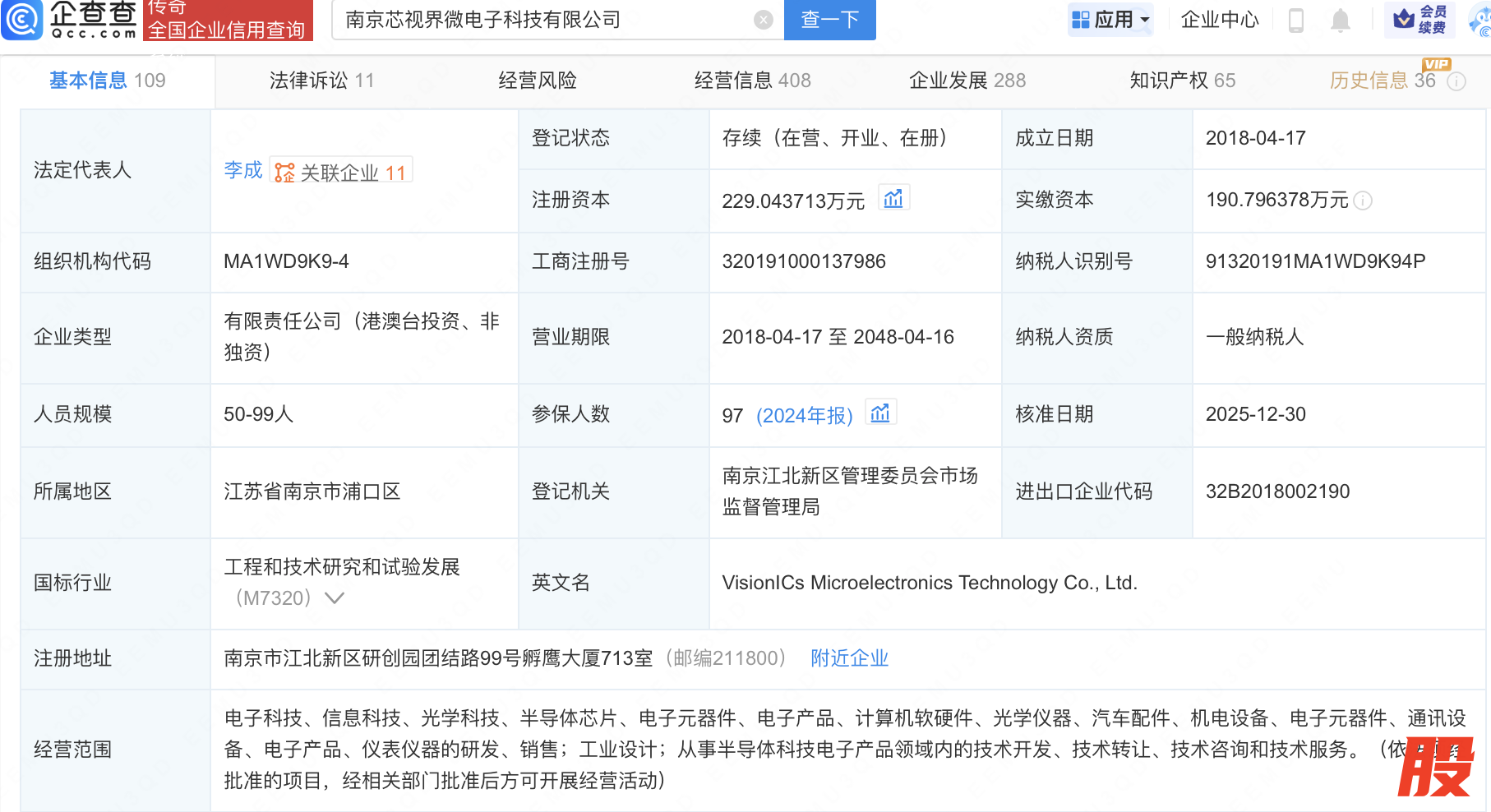1491x812 pixels.
Task: Click the Qichacha logo icon
Action: (22, 20)
